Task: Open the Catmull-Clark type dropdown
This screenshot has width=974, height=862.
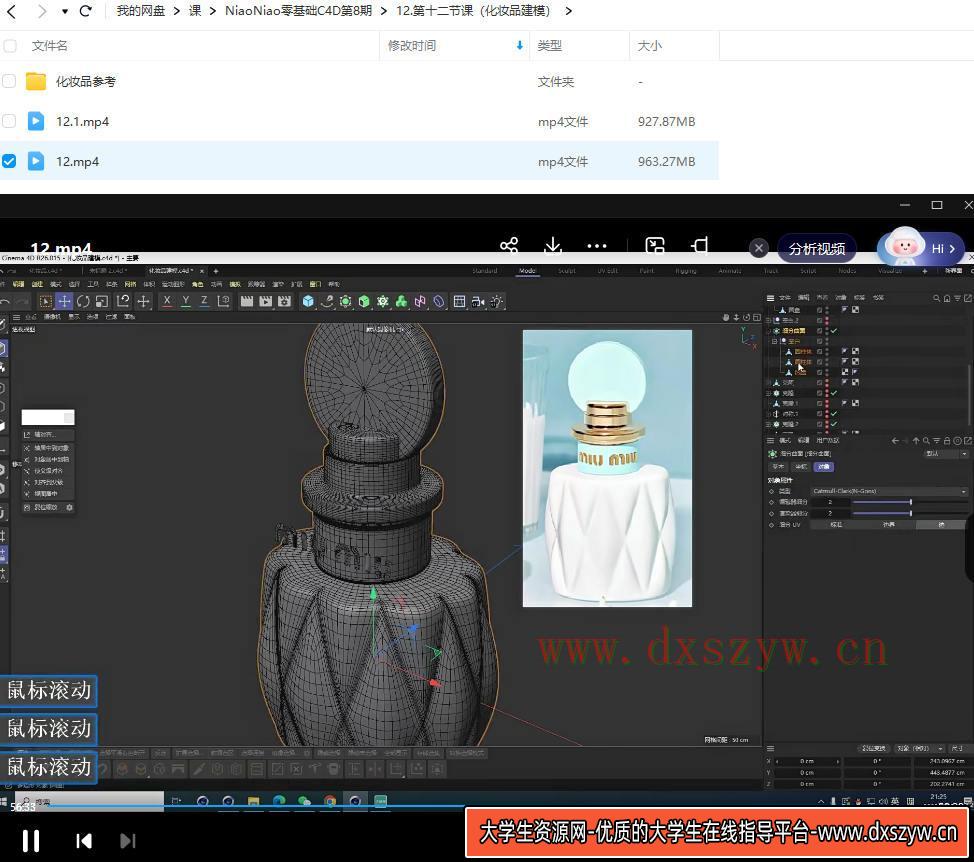Action: click(x=889, y=491)
